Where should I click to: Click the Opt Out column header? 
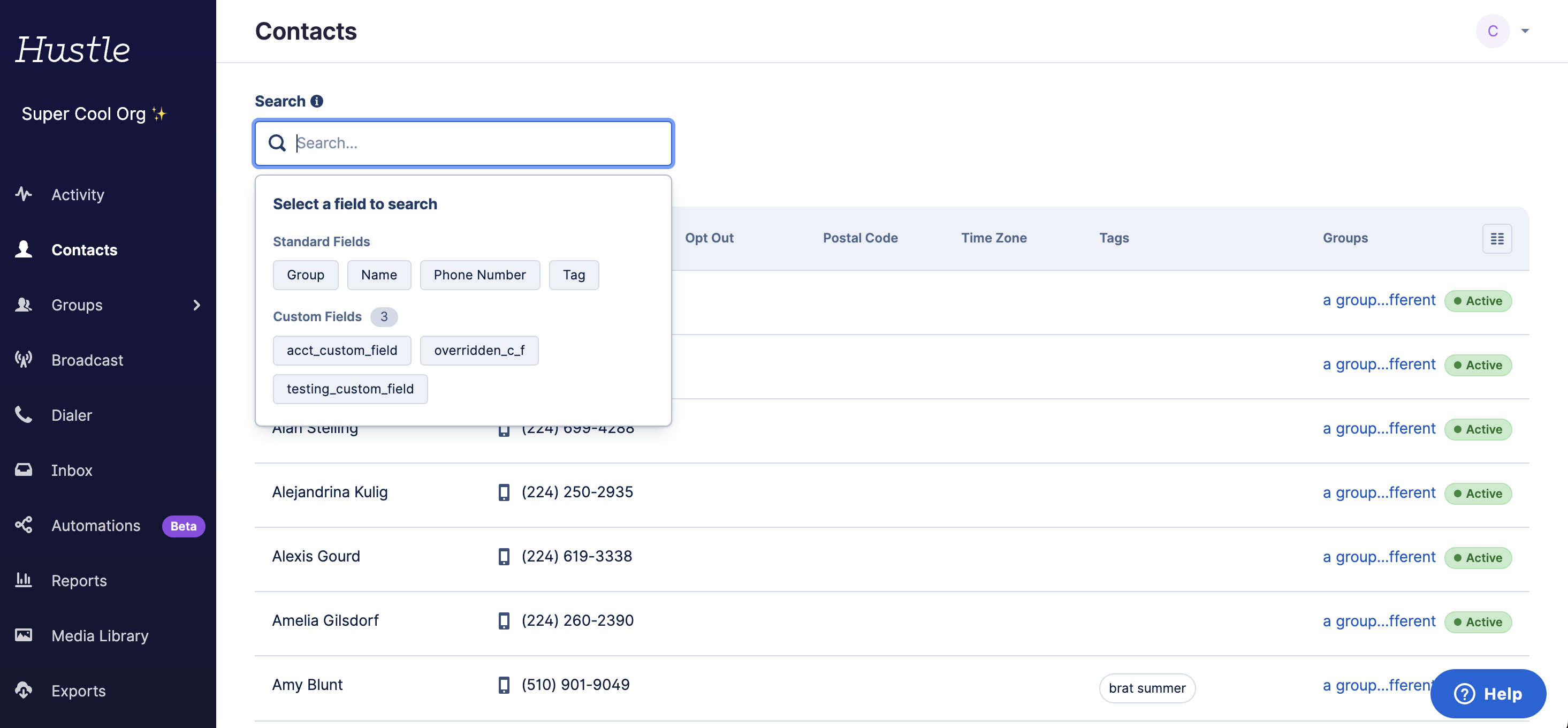709,238
